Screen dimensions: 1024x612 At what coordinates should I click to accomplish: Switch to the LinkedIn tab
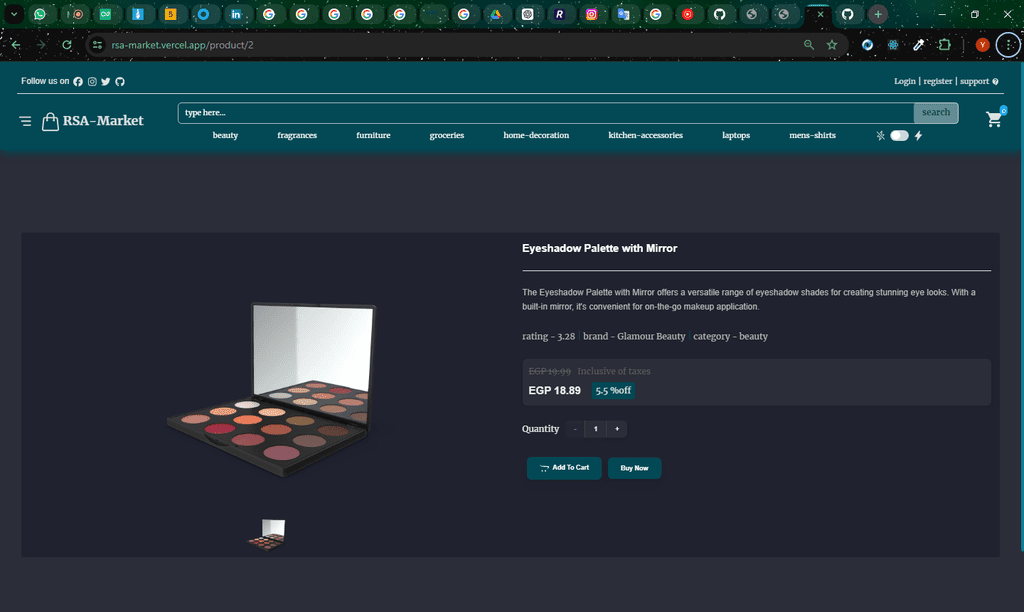236,14
